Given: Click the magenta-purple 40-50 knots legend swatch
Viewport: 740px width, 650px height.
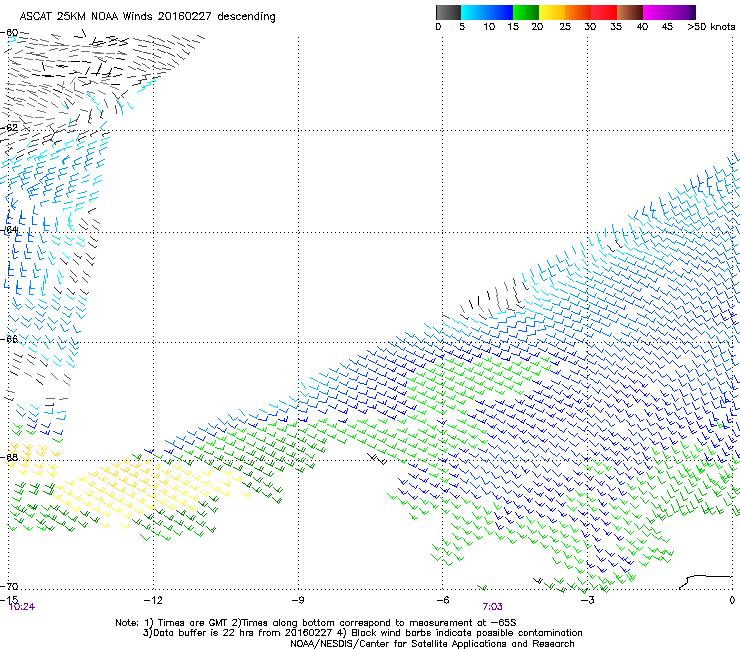Looking at the screenshot, I should 669,12.
